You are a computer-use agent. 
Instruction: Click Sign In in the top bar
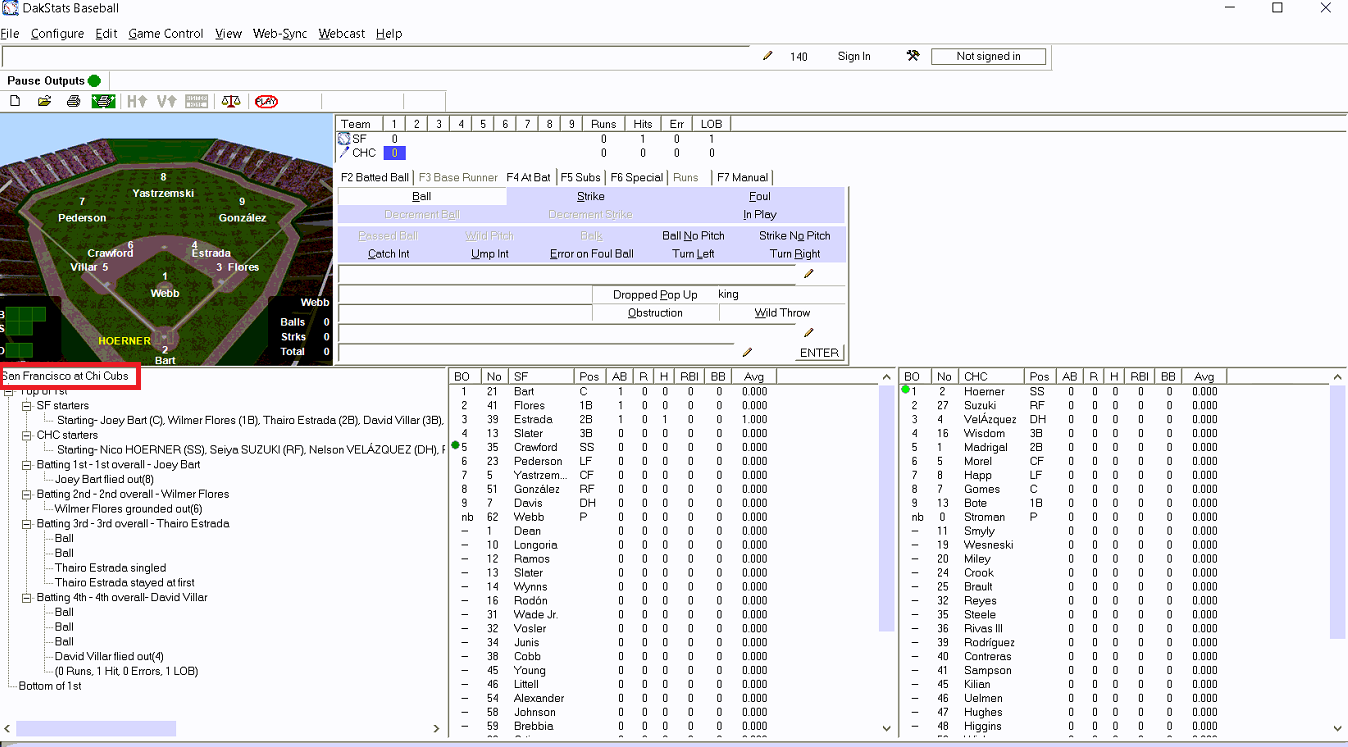pos(853,56)
